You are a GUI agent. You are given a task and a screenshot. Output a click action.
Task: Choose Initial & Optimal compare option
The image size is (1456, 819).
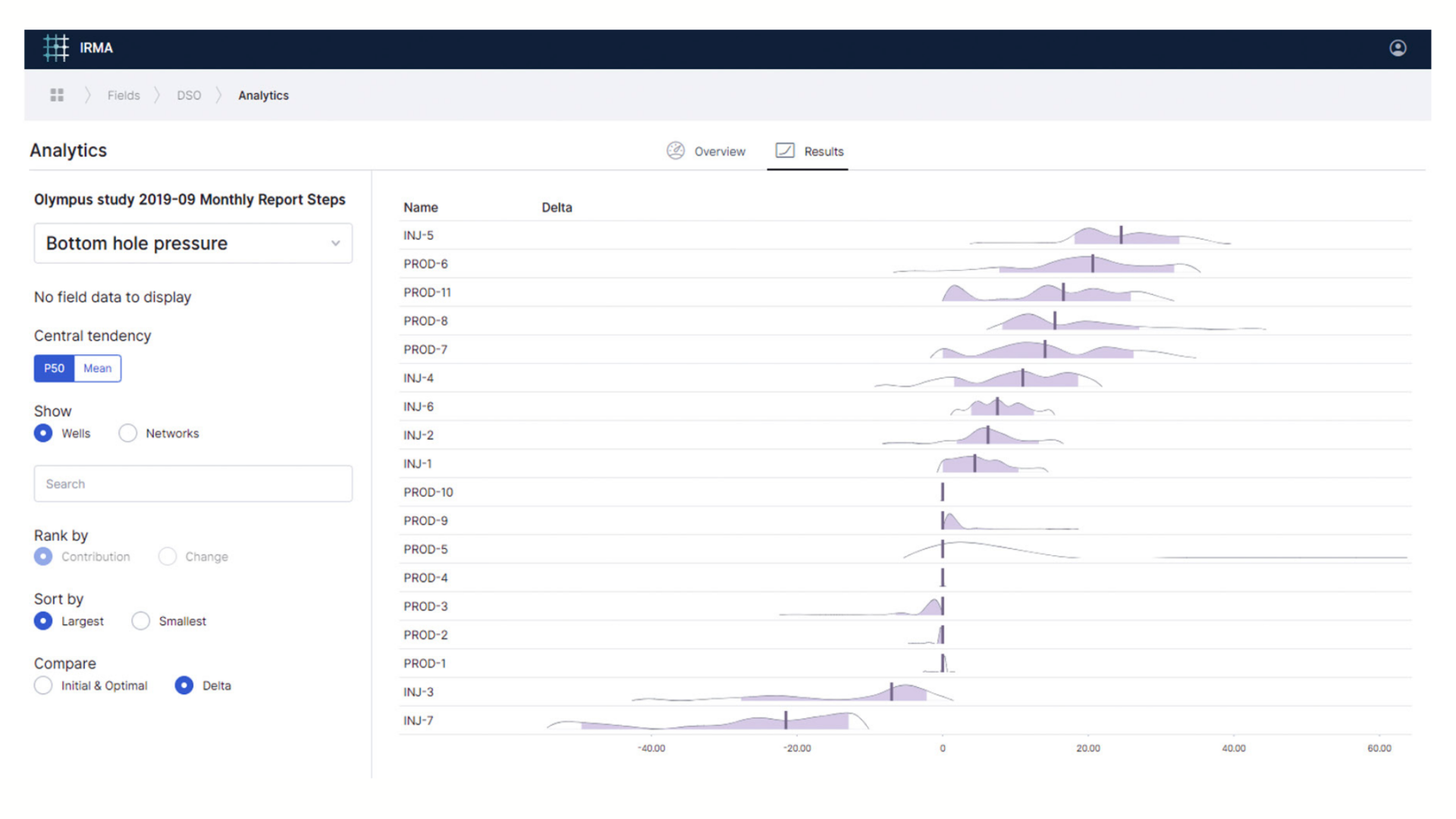(43, 686)
